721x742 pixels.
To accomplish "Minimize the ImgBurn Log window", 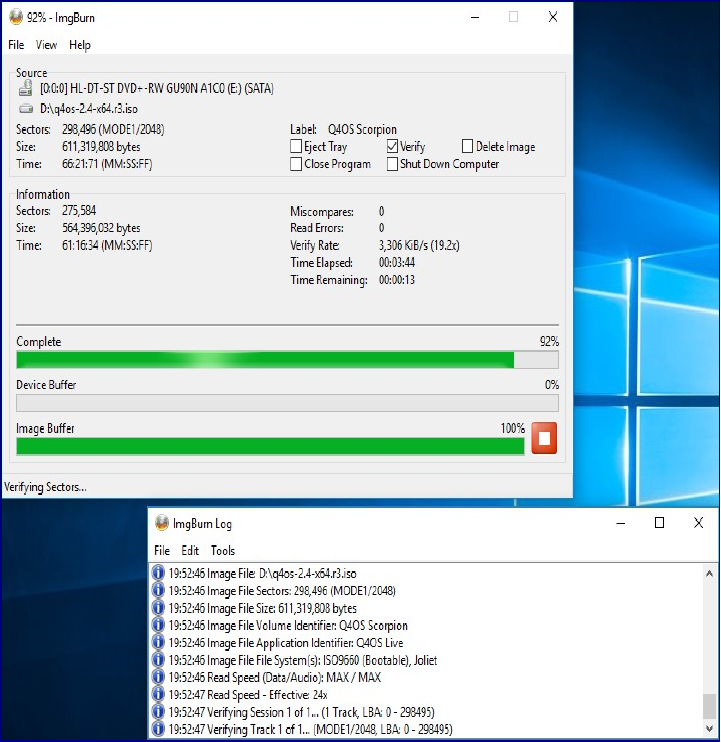I will (x=621, y=523).
